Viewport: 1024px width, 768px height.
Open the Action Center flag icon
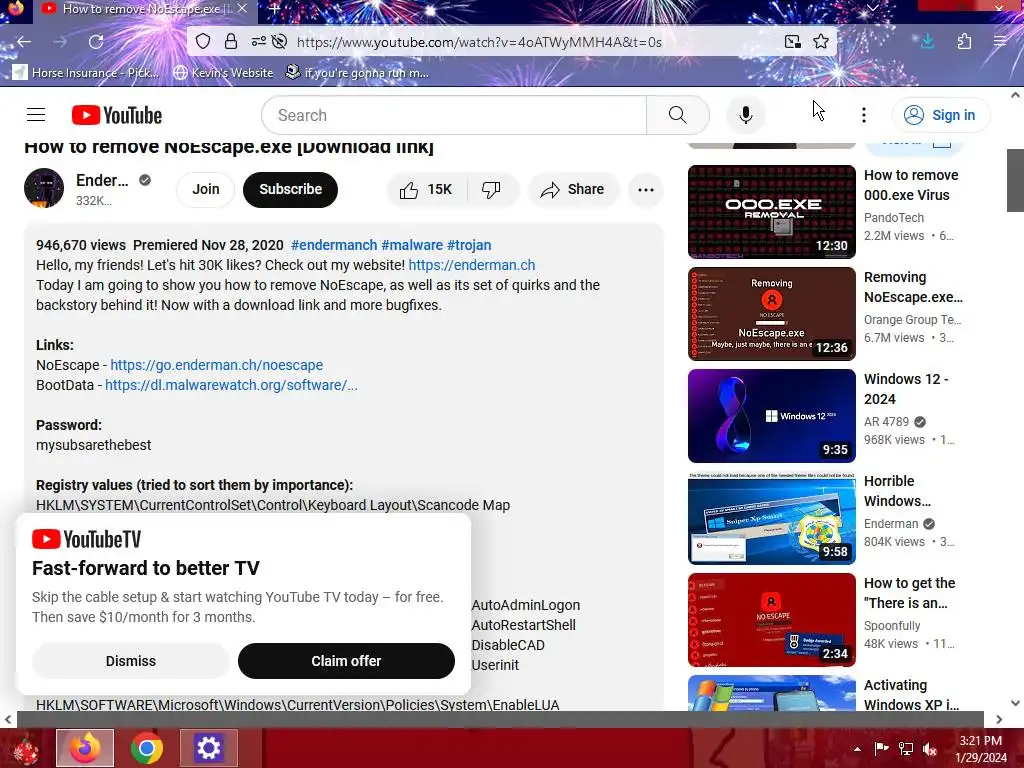[882, 749]
